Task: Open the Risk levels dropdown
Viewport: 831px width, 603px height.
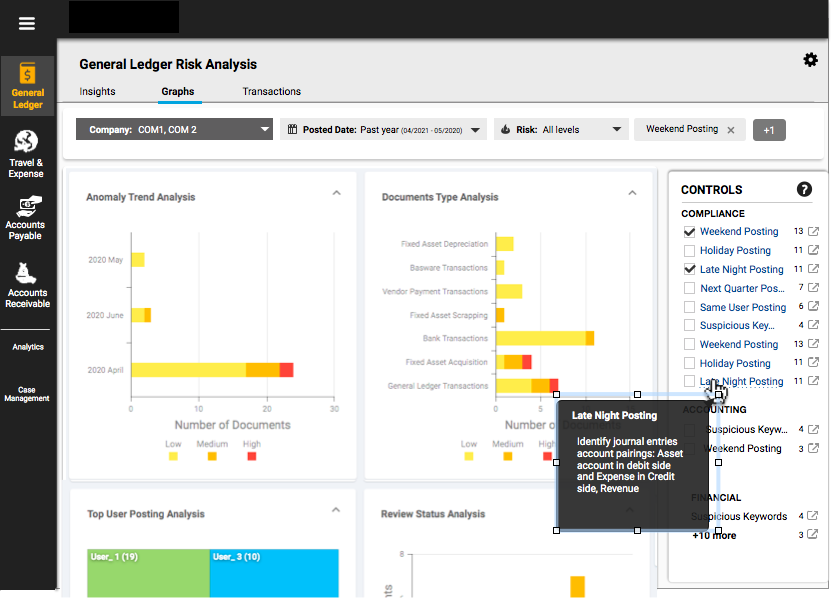Action: [x=561, y=129]
